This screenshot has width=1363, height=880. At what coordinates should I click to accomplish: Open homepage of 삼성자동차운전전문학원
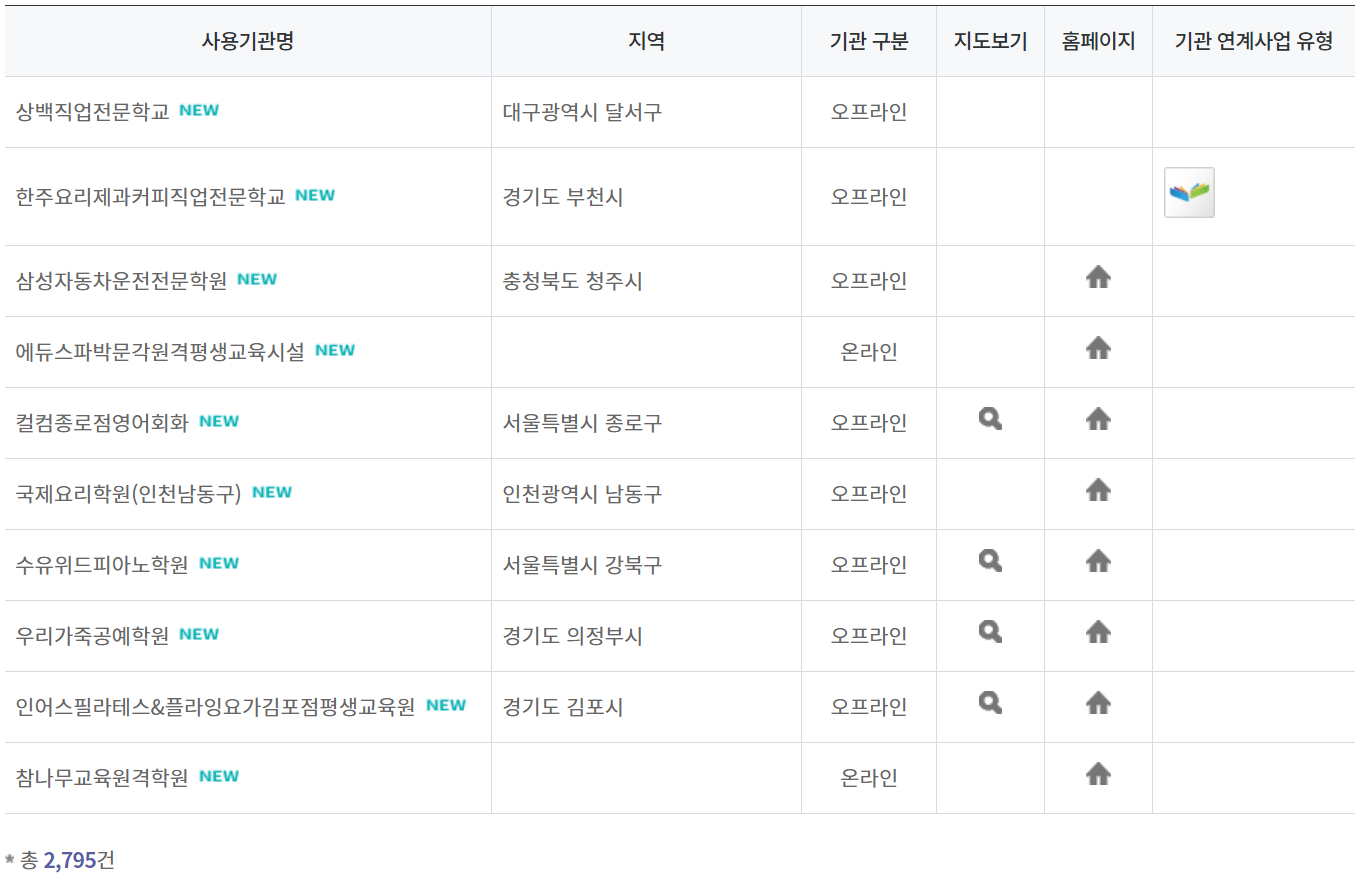(1097, 277)
